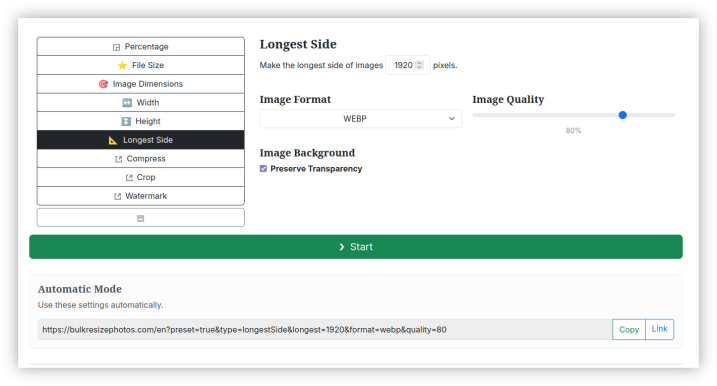
Task: Click the ruler icon beside Longest Side
Action: point(113,140)
